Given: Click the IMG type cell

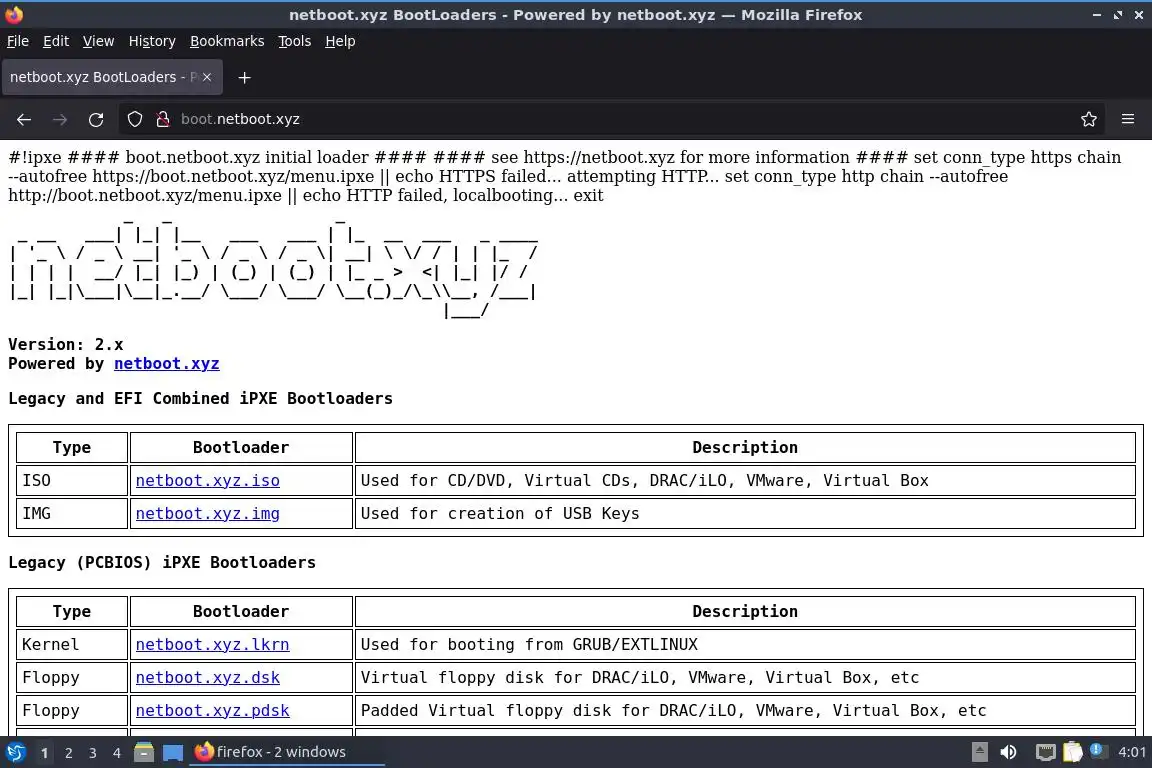Looking at the screenshot, I should [x=72, y=514].
